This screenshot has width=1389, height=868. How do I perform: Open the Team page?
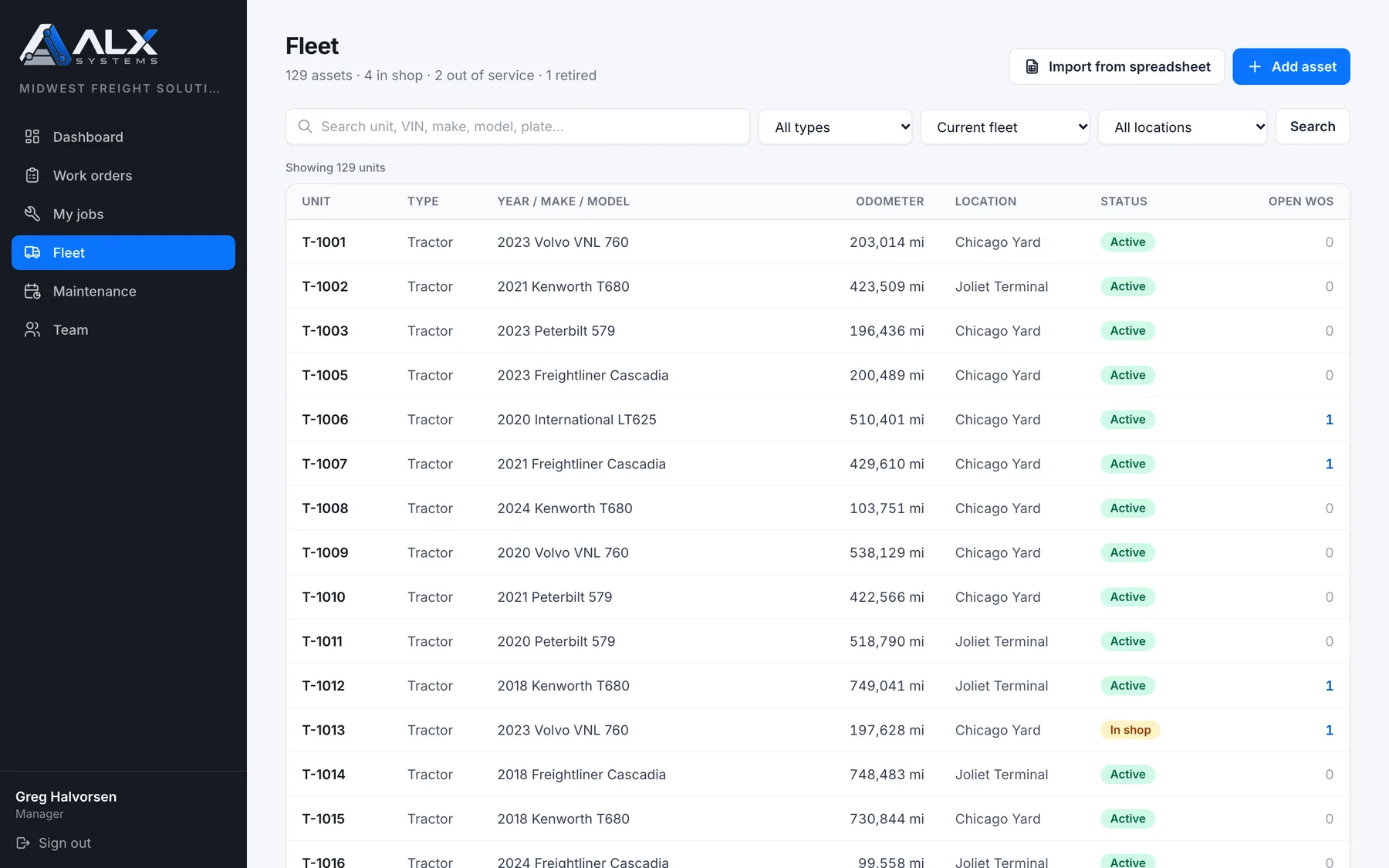tap(123, 329)
